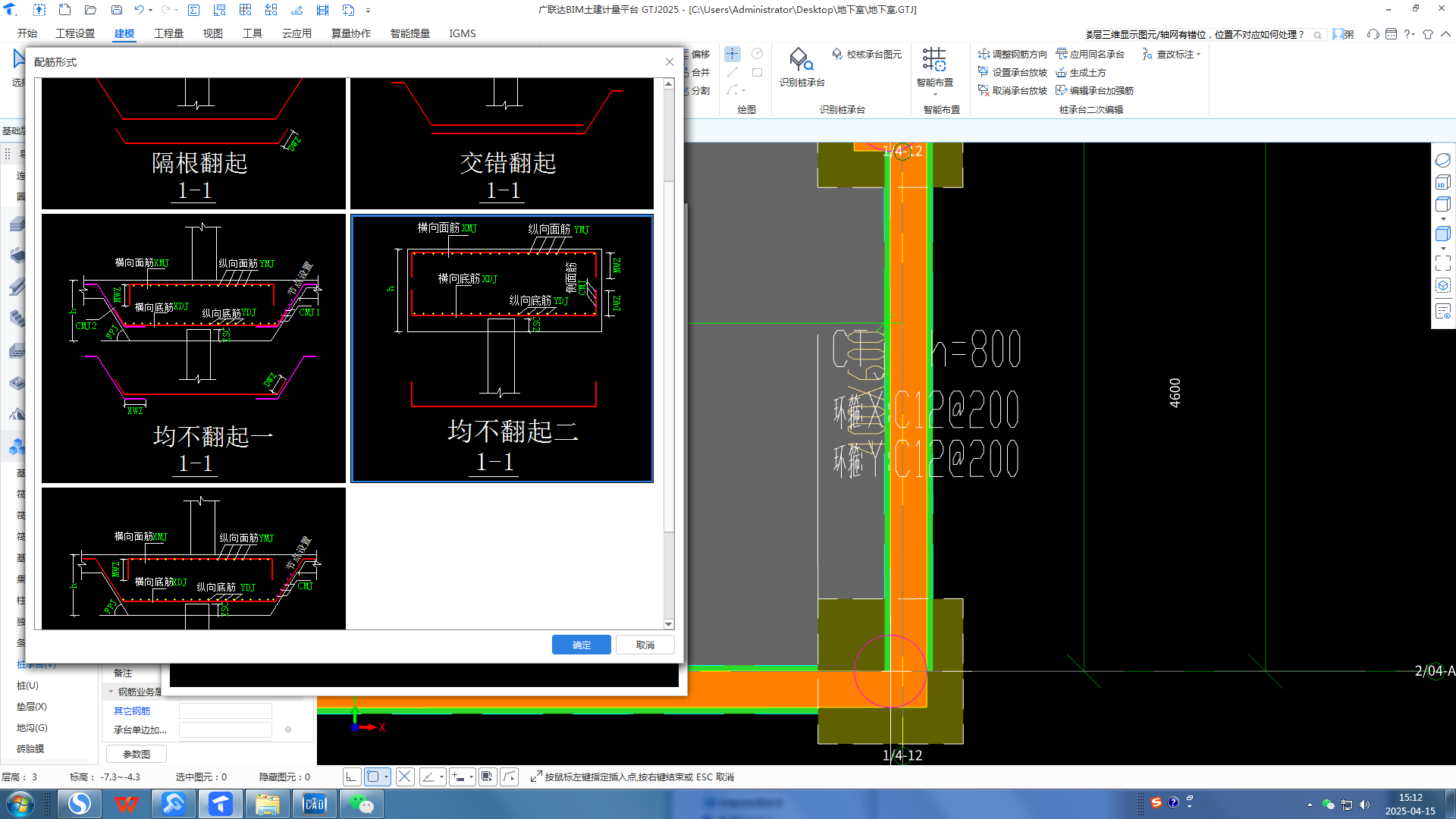Open the 开始 ribbon tab
Screen dimensions: 1456x819
click(x=27, y=33)
